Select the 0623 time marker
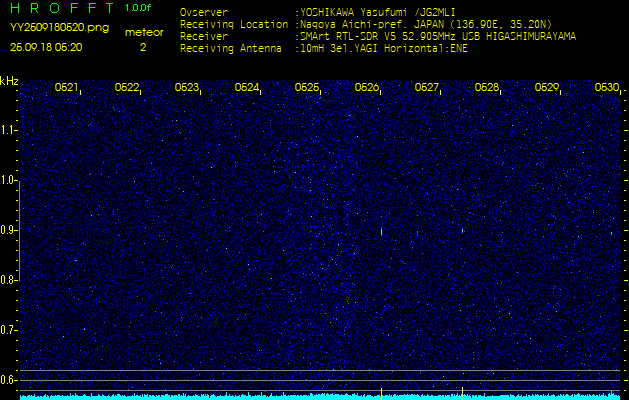The height and width of the screenshot is (400, 629). tap(187, 88)
